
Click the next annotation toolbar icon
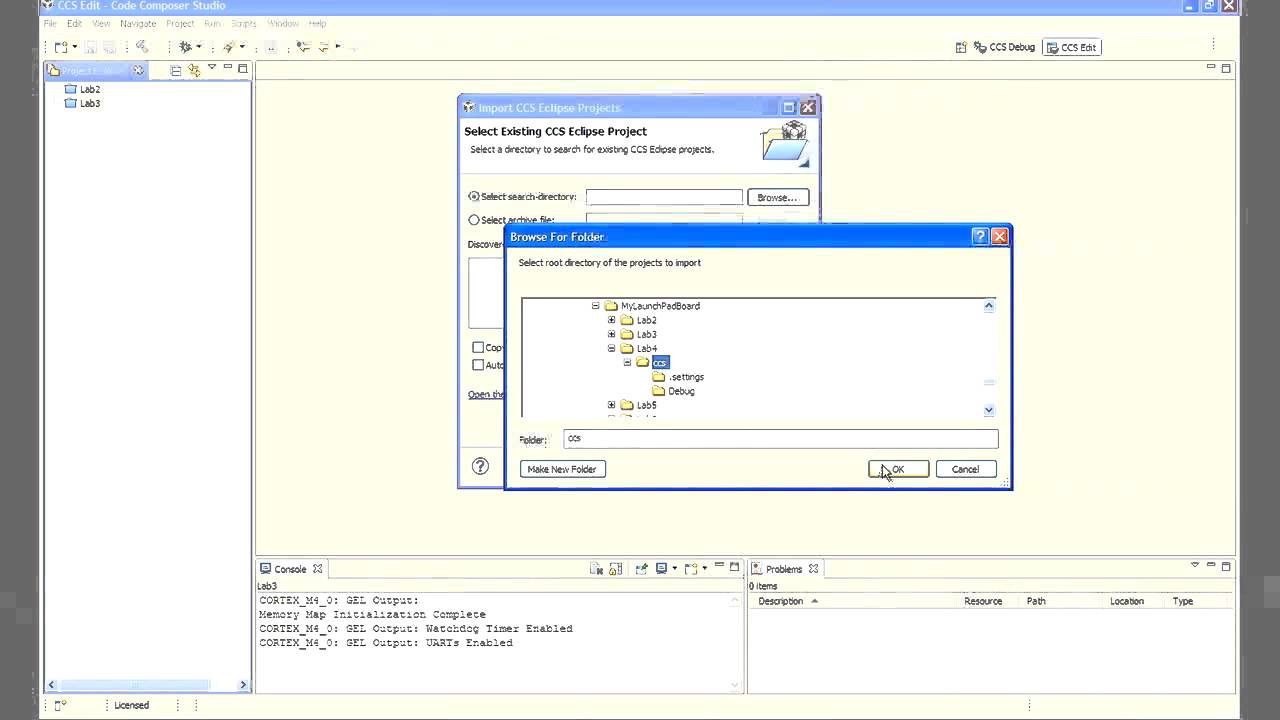(304, 47)
